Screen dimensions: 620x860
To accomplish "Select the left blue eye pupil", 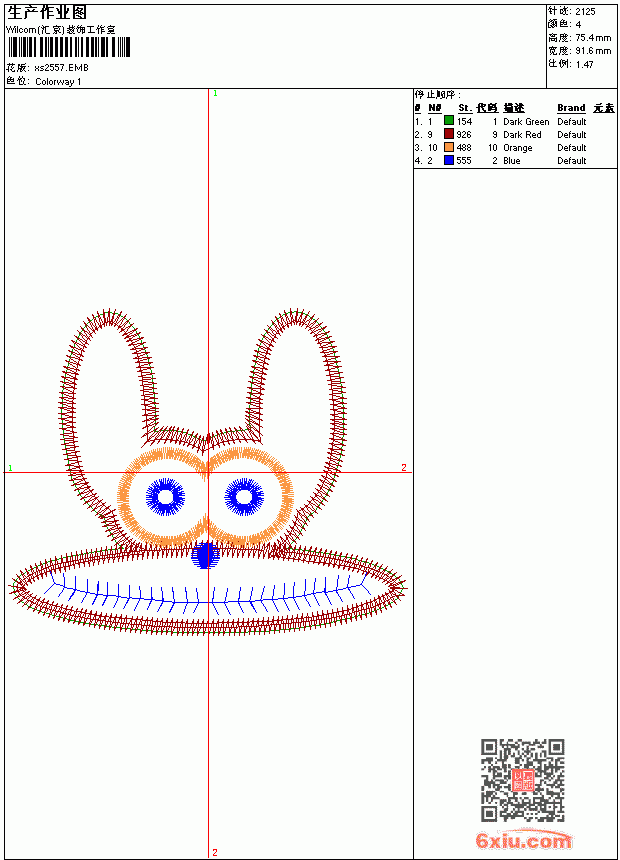I will pyautogui.click(x=165, y=497).
